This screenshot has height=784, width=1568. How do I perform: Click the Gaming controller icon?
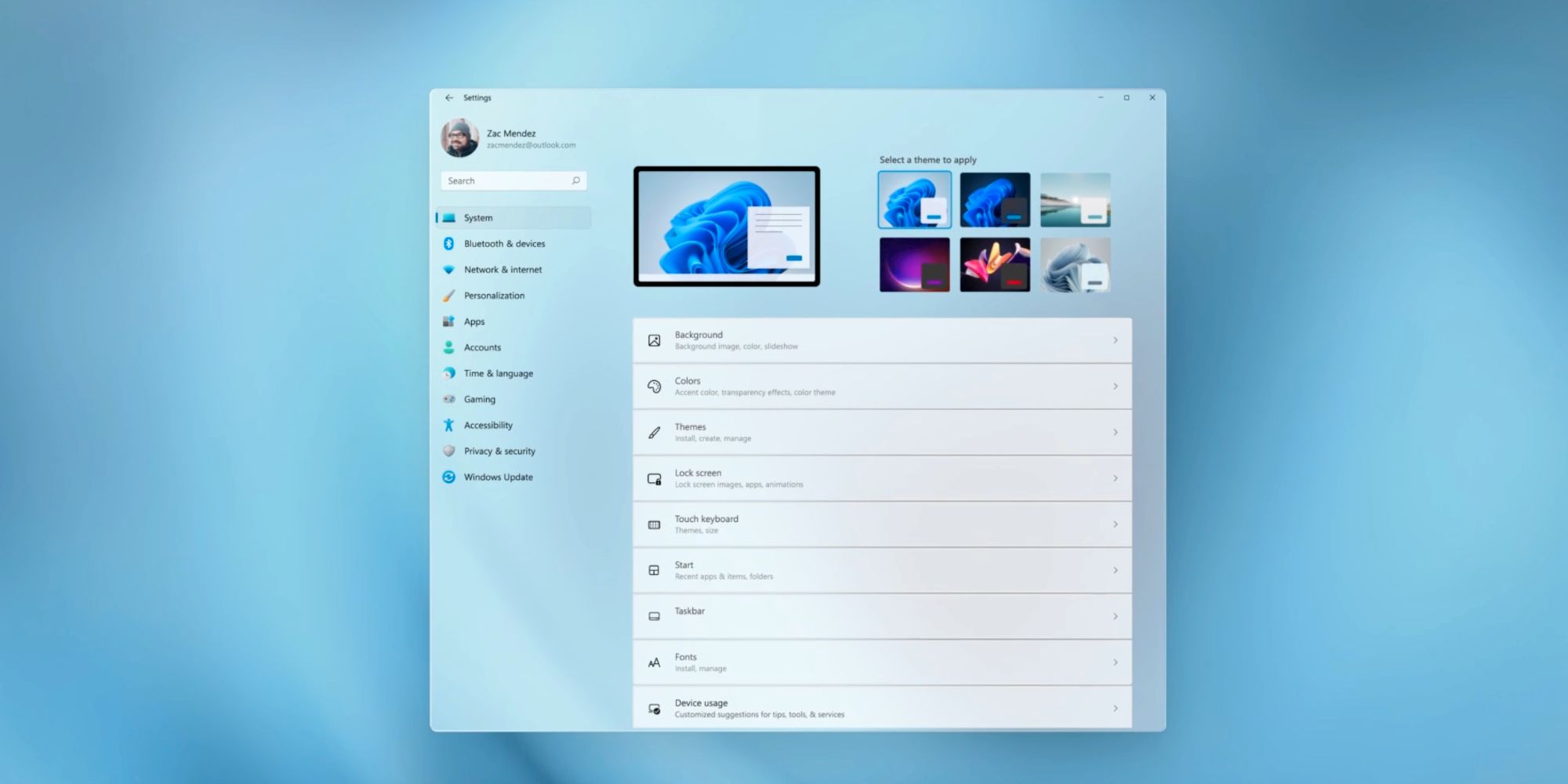tap(448, 399)
